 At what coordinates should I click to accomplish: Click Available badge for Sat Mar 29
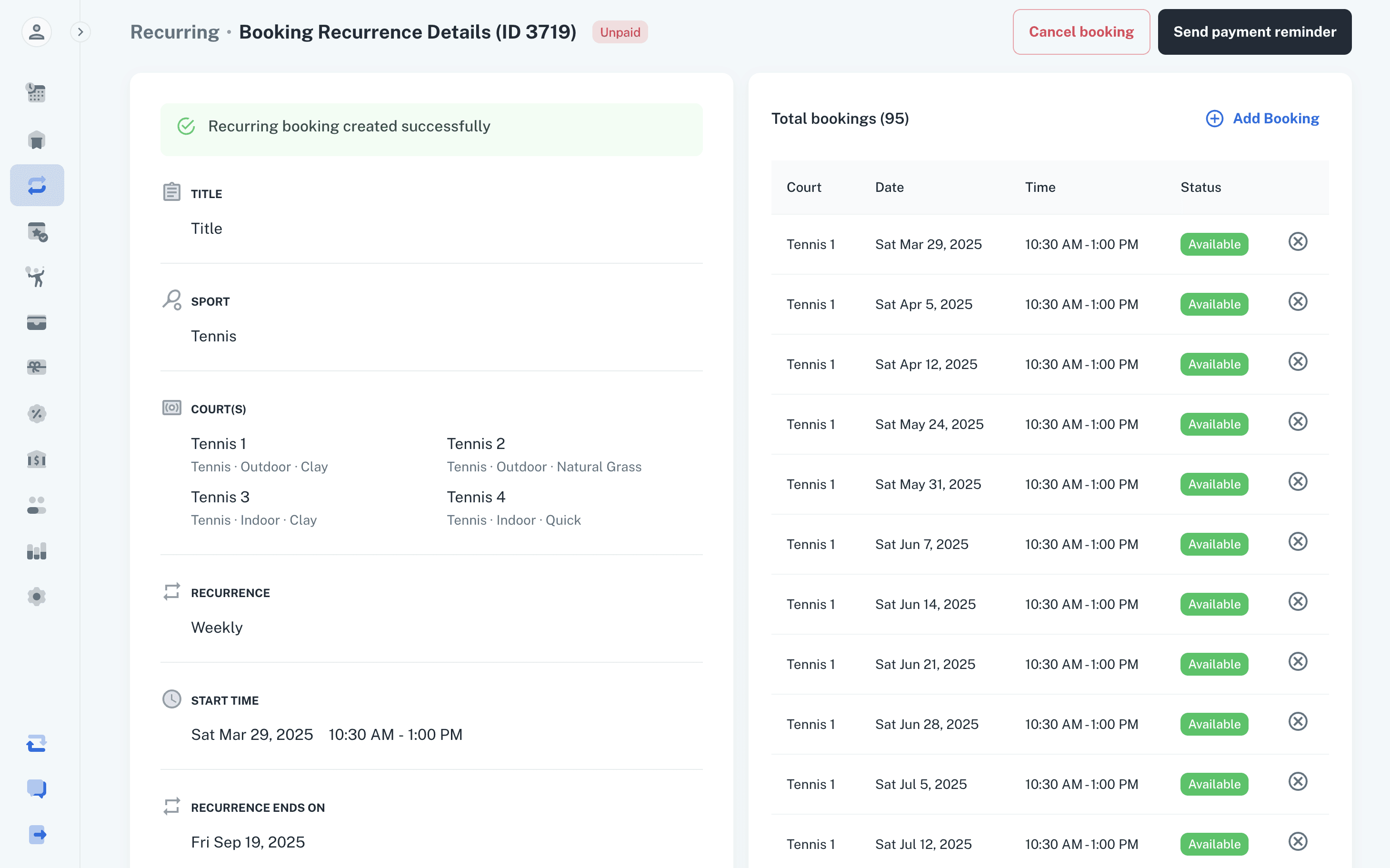point(1214,245)
